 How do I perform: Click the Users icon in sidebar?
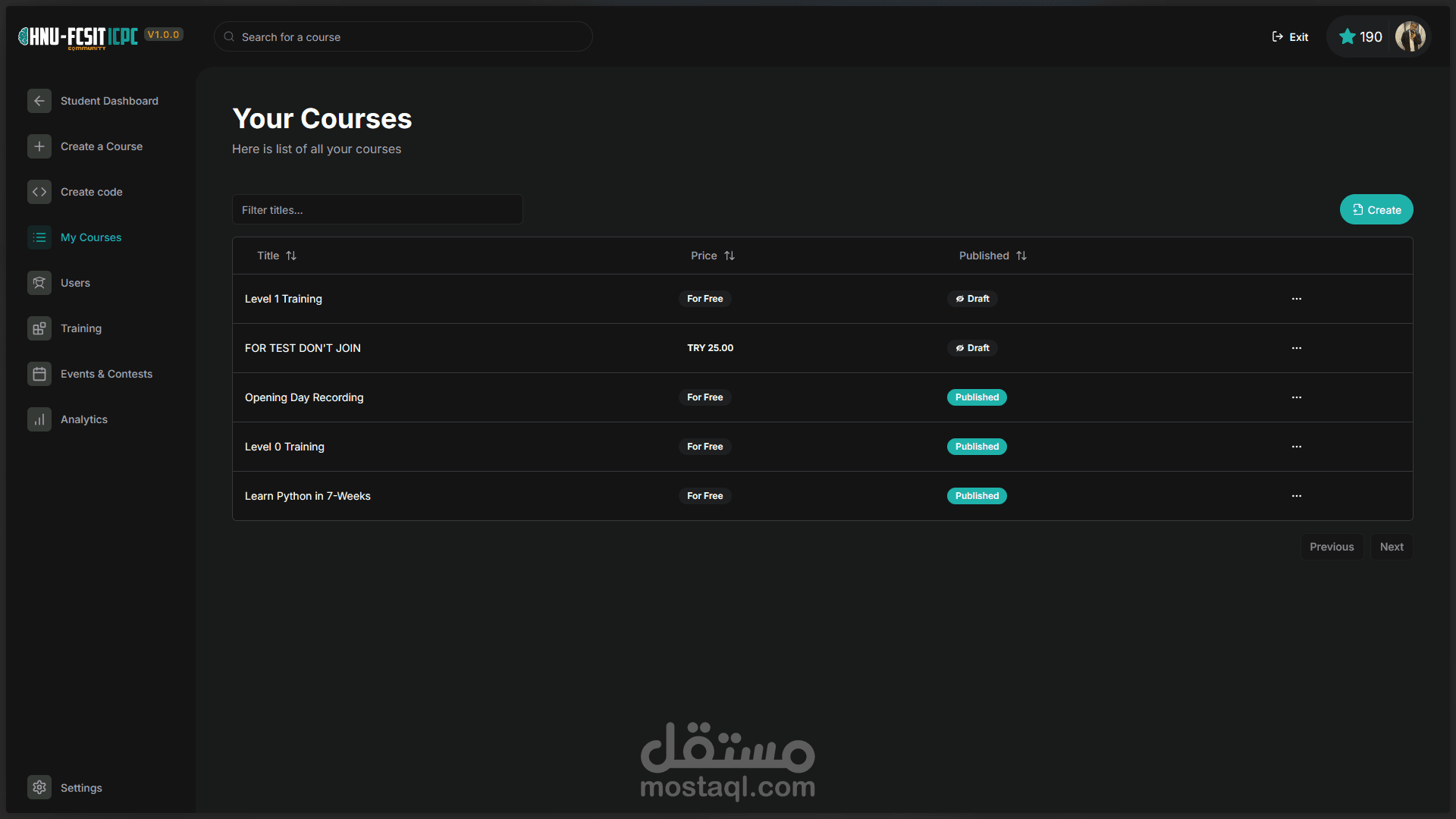pos(39,283)
